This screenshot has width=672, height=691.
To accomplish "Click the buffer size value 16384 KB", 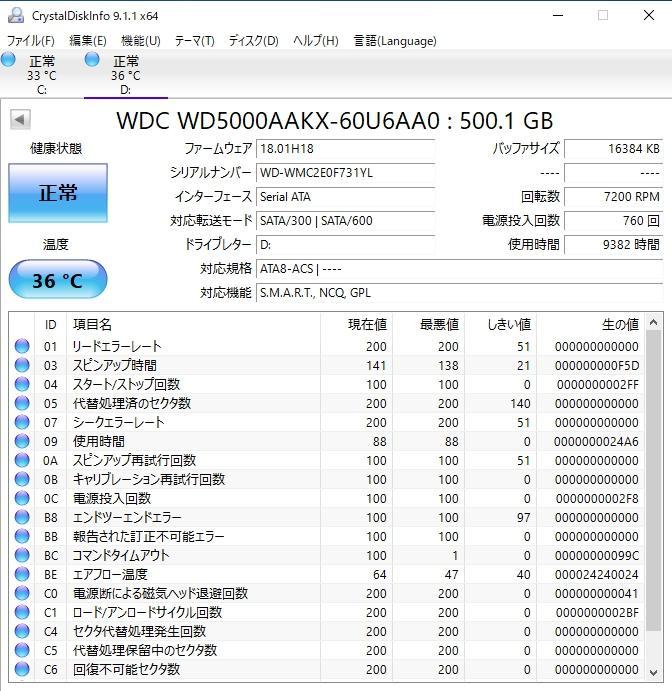I will (613, 149).
